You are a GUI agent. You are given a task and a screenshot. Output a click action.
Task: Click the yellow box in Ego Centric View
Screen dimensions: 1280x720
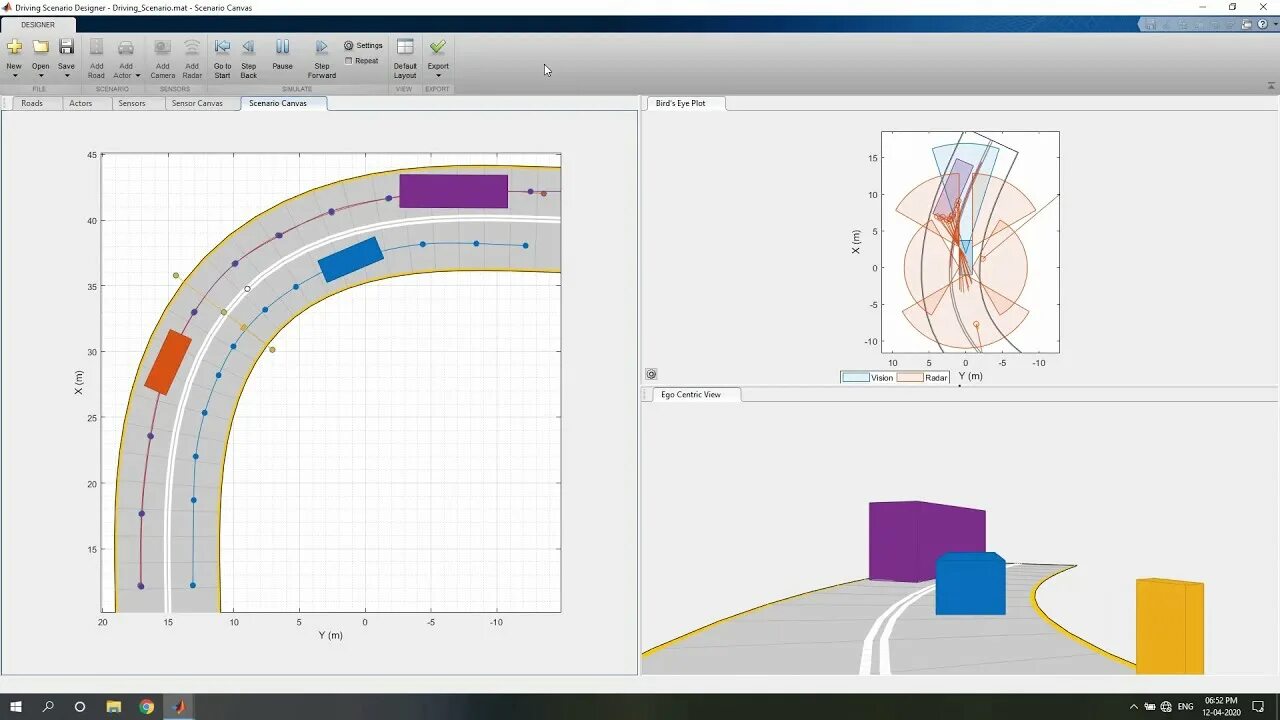pyautogui.click(x=1169, y=626)
